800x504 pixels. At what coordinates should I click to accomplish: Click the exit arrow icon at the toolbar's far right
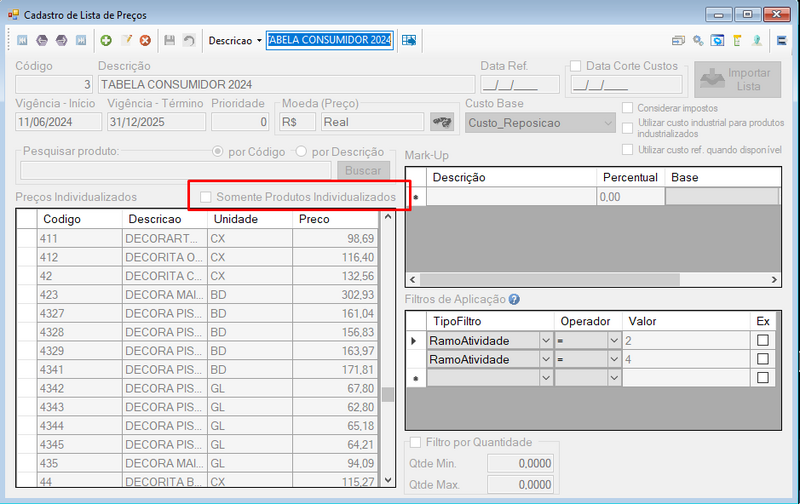[782, 40]
